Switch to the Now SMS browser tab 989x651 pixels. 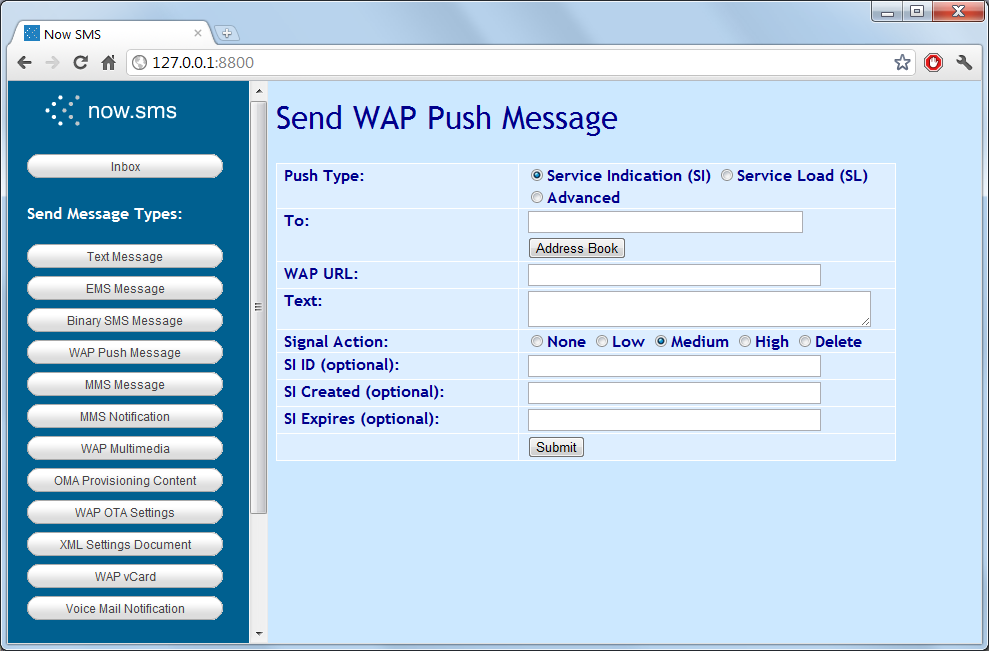pos(110,31)
